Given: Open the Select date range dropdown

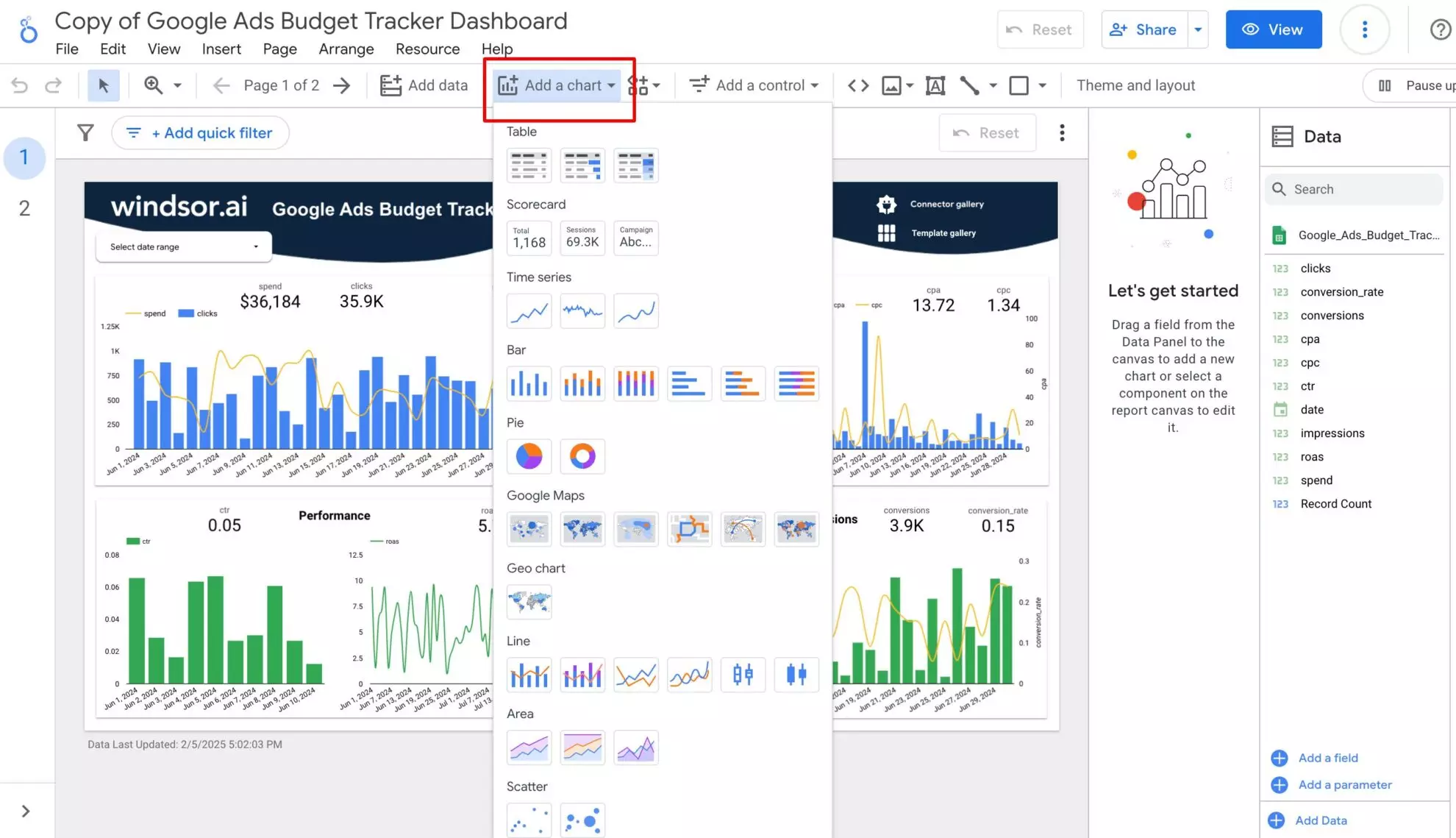Looking at the screenshot, I should click(x=184, y=247).
